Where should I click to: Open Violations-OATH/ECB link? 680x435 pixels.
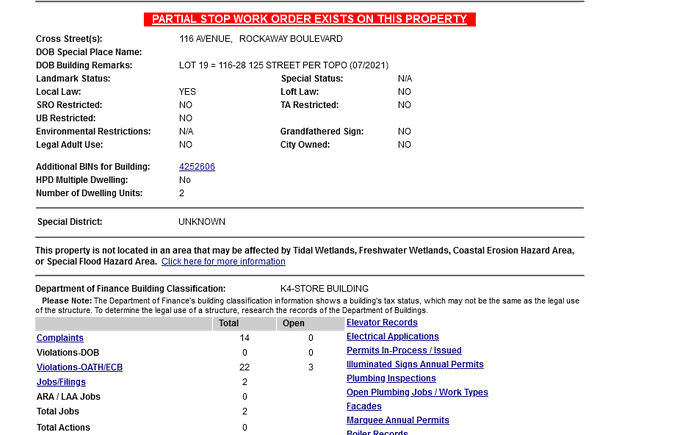(x=79, y=367)
